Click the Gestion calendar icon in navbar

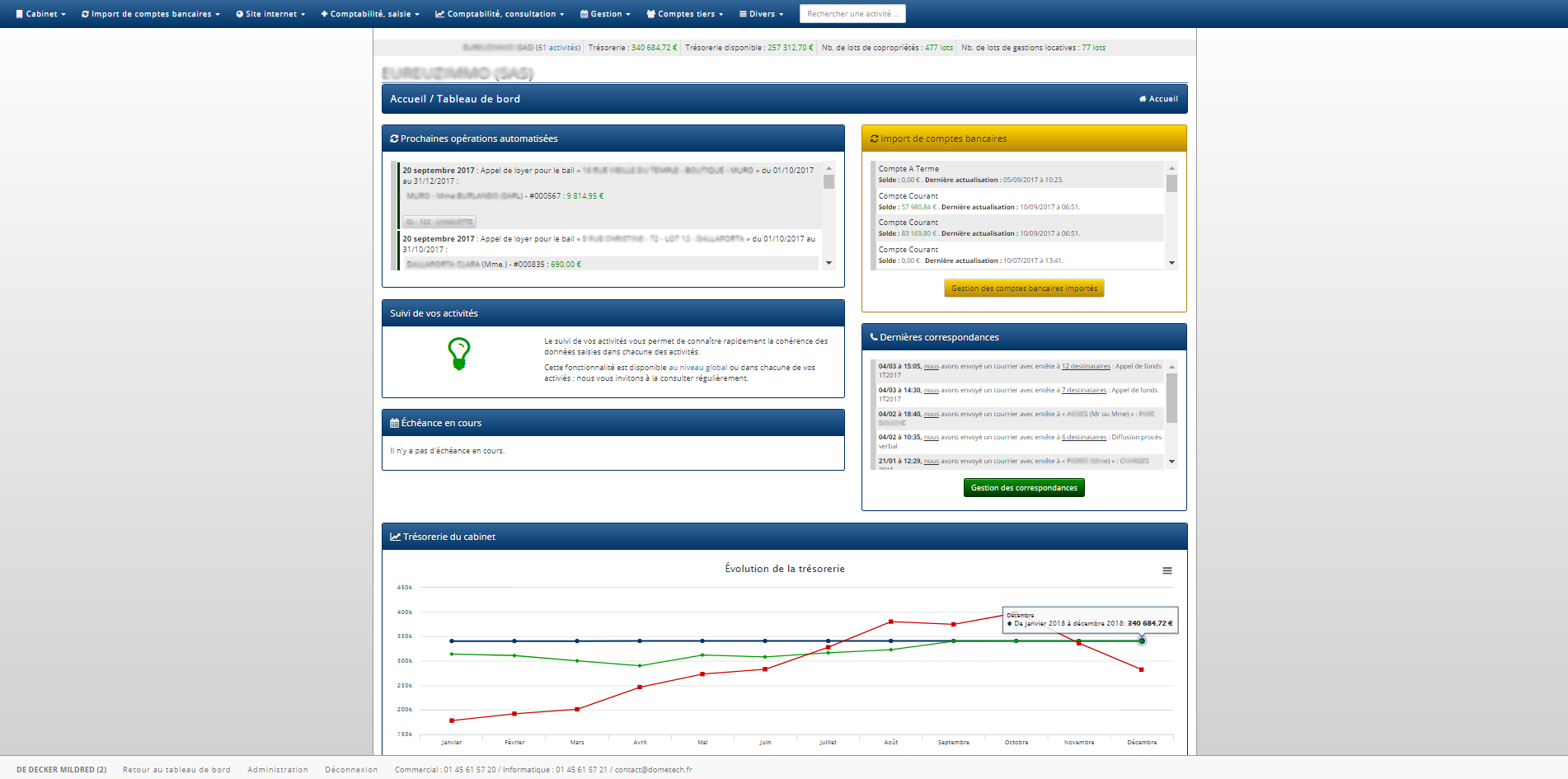pyautogui.click(x=584, y=14)
